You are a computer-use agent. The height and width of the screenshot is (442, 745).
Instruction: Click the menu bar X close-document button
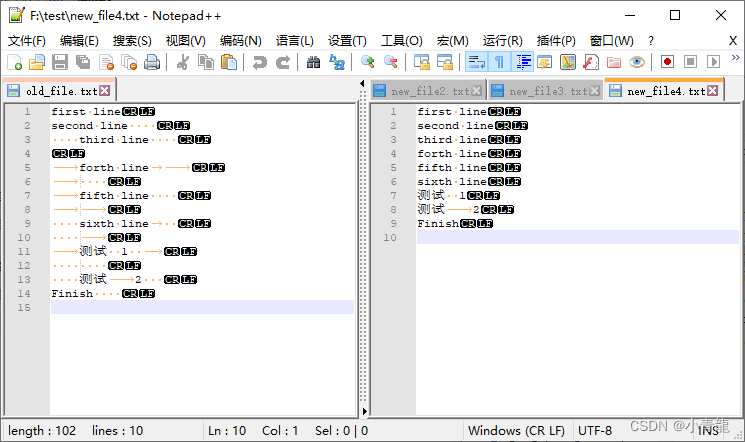[733, 41]
